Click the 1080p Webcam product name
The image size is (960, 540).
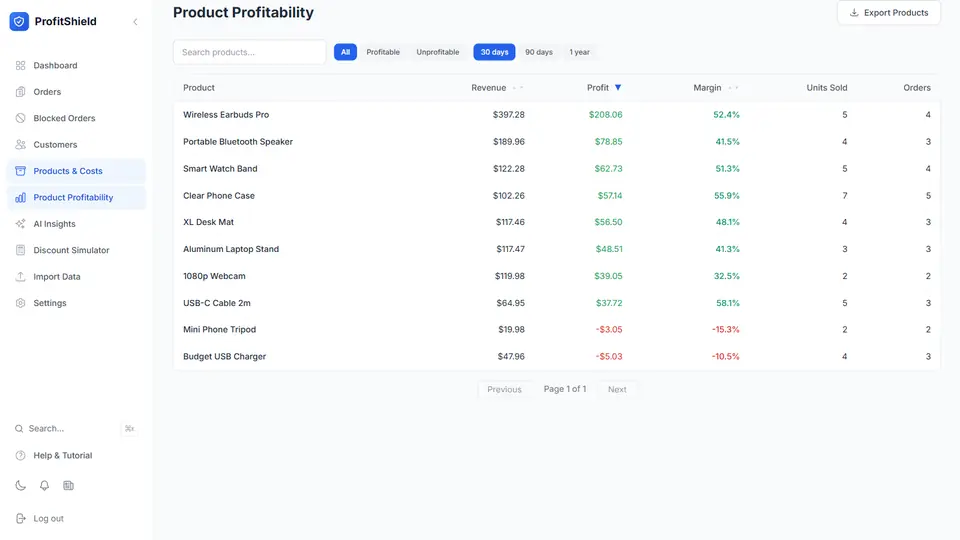214,276
